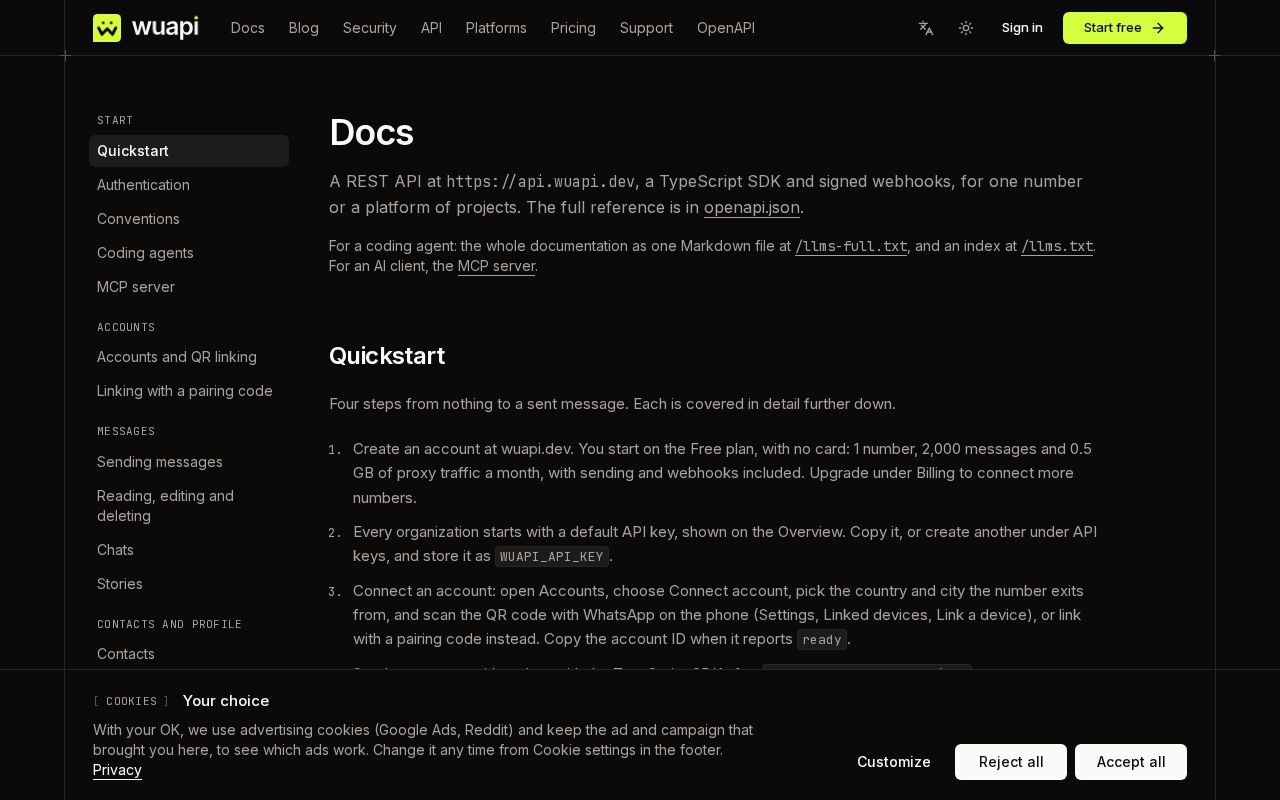This screenshot has height=800, width=1280.
Task: Open Support from the header
Action: pyautogui.click(x=646, y=28)
